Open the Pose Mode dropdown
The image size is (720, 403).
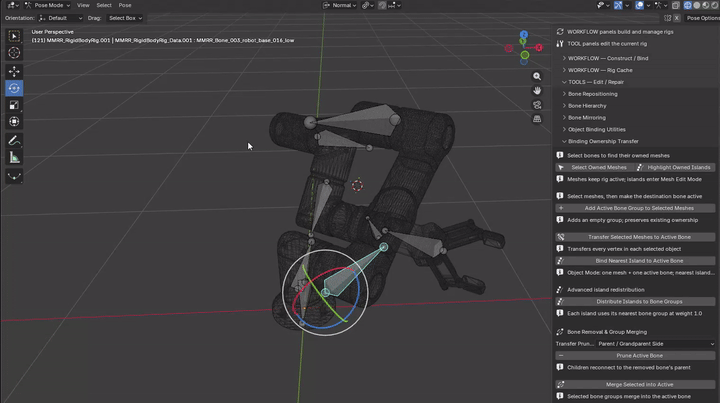tap(47, 5)
